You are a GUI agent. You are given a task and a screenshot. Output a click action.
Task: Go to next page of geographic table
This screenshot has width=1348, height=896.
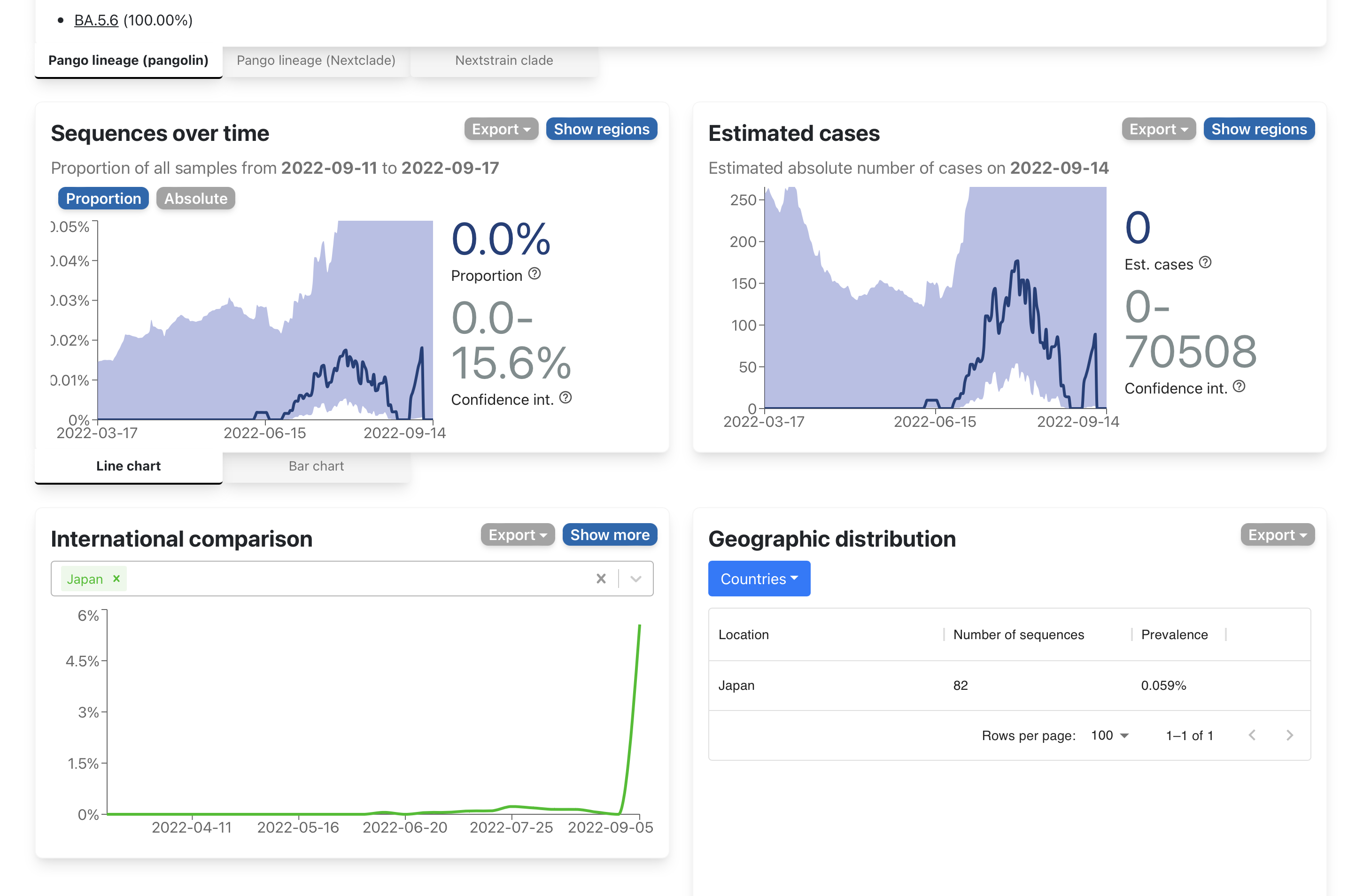[x=1289, y=735]
